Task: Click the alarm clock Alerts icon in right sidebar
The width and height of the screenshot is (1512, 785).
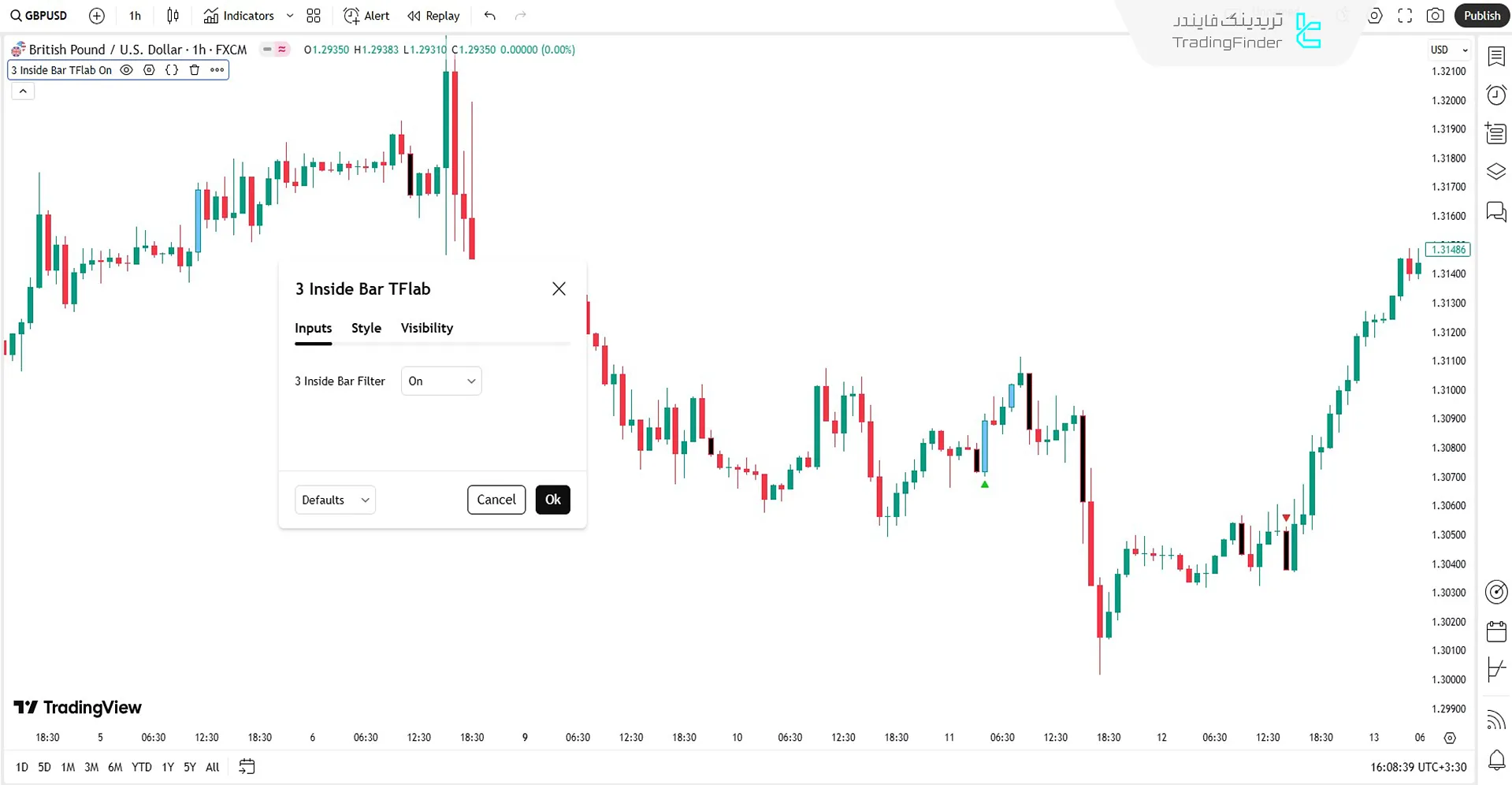Action: click(x=1496, y=95)
